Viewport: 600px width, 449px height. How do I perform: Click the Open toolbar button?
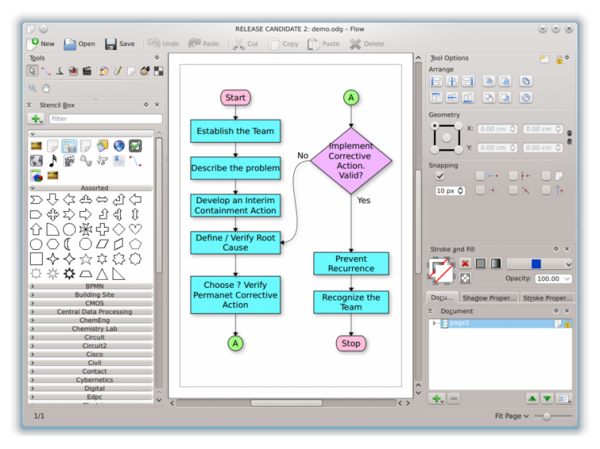tap(79, 44)
